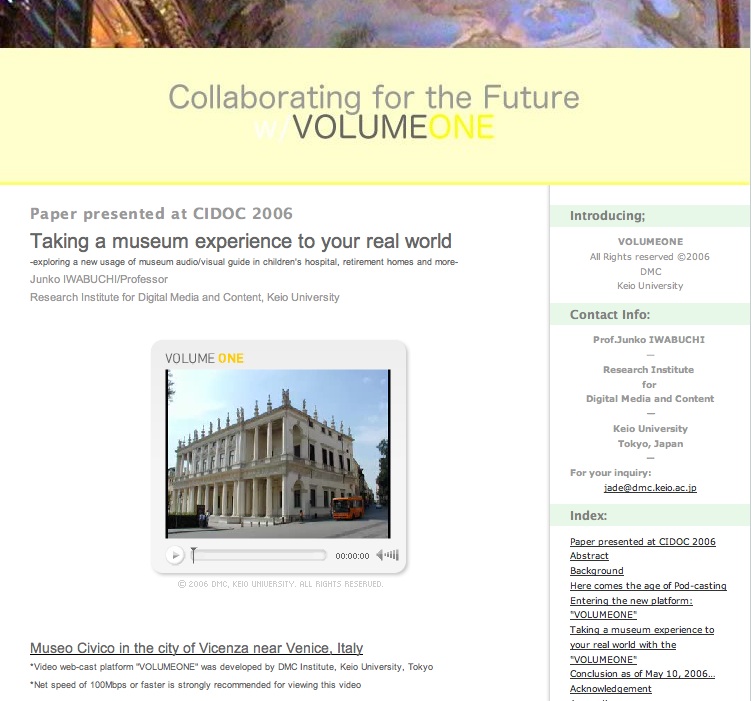Go to the Acknowledgement index link
751x701 pixels.
click(611, 689)
